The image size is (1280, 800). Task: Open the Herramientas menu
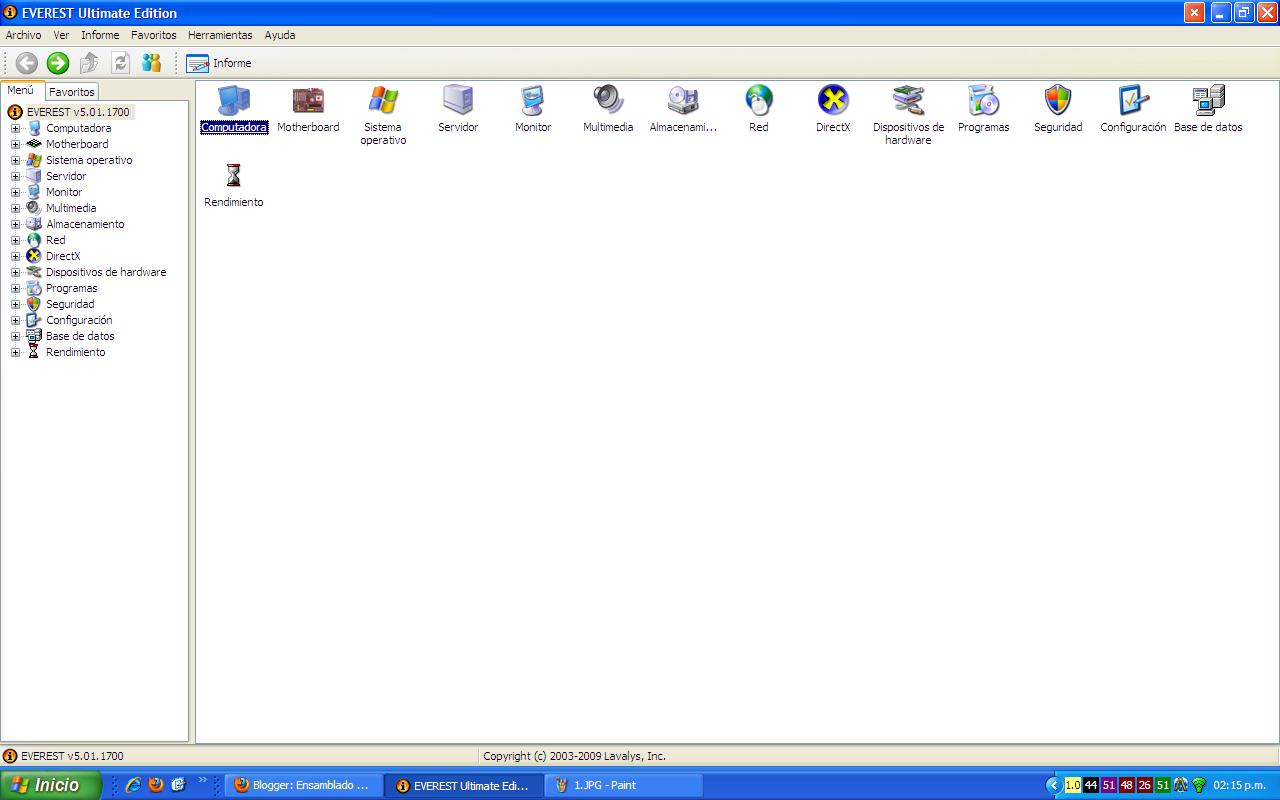click(220, 35)
